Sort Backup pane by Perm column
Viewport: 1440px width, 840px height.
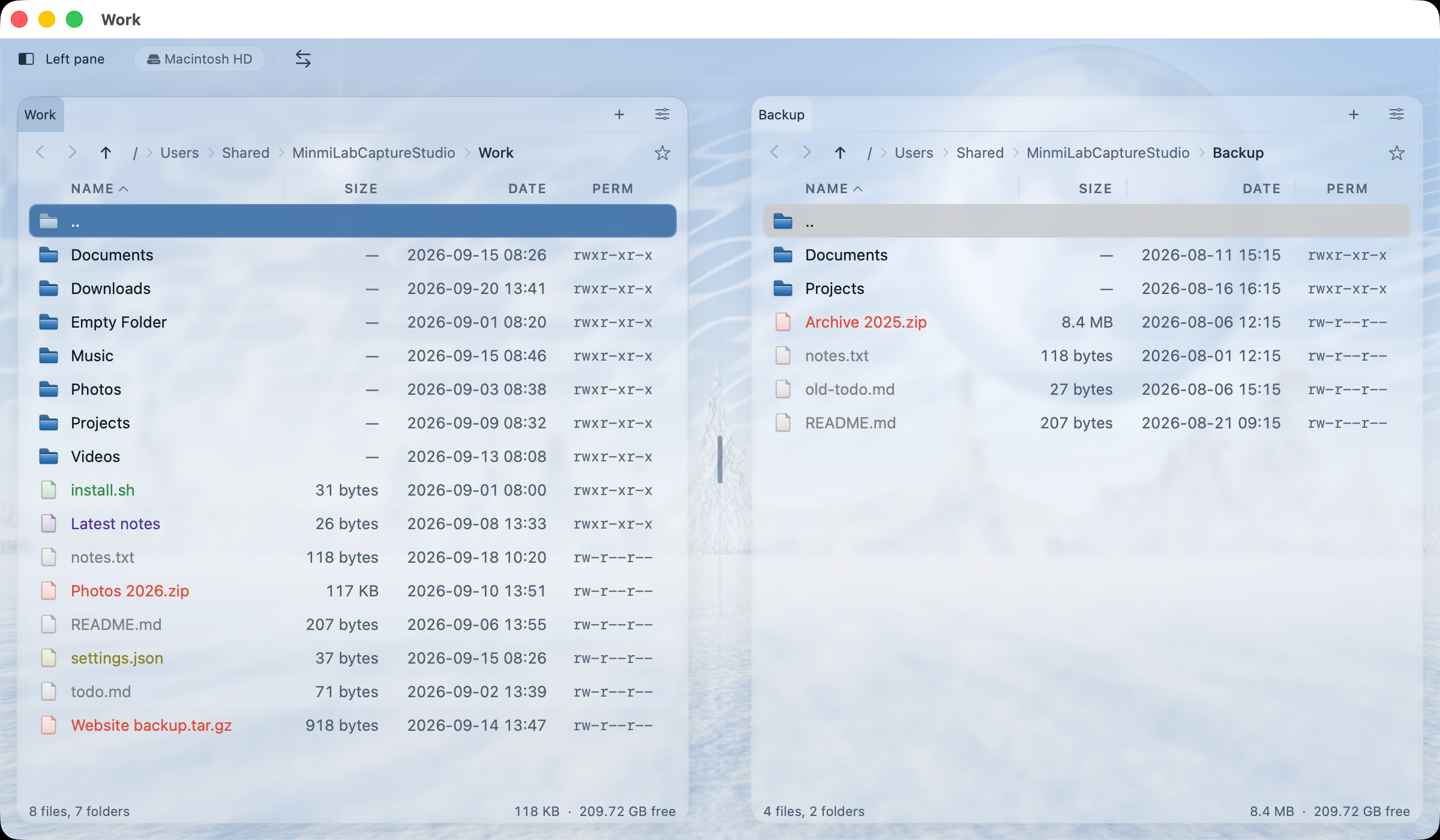coord(1346,189)
